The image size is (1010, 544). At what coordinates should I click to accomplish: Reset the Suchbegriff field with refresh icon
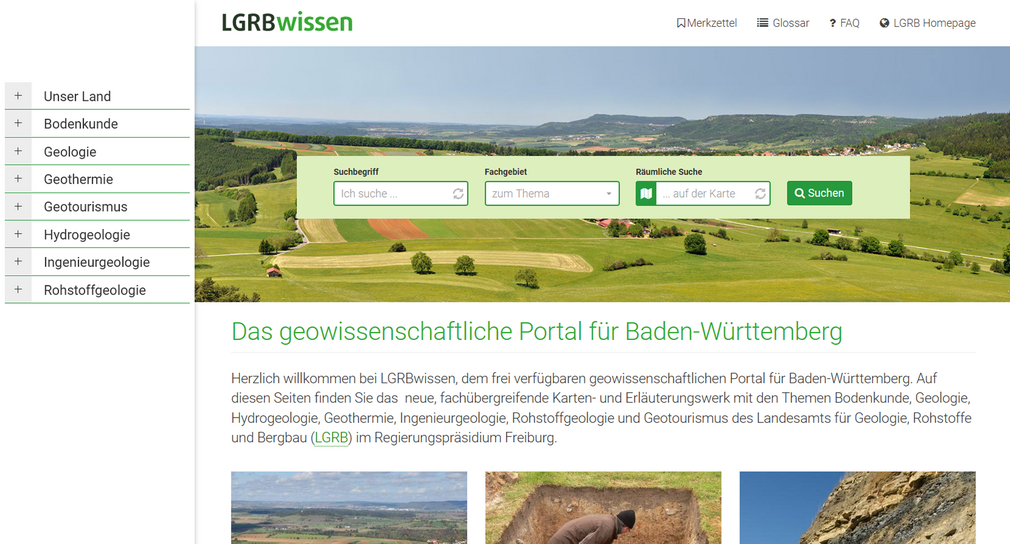coord(458,193)
